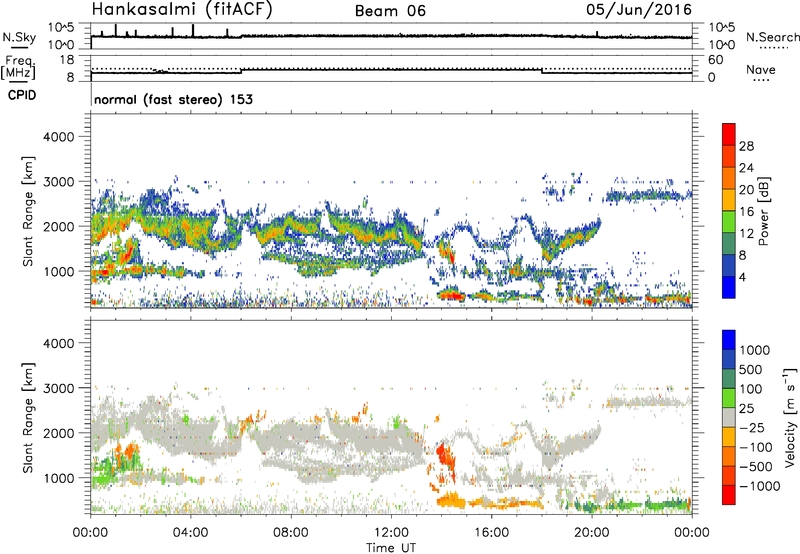Click the -1000 tick on velocity colorbar
Image resolution: width=800 pixels, height=554 pixels.
[760, 486]
